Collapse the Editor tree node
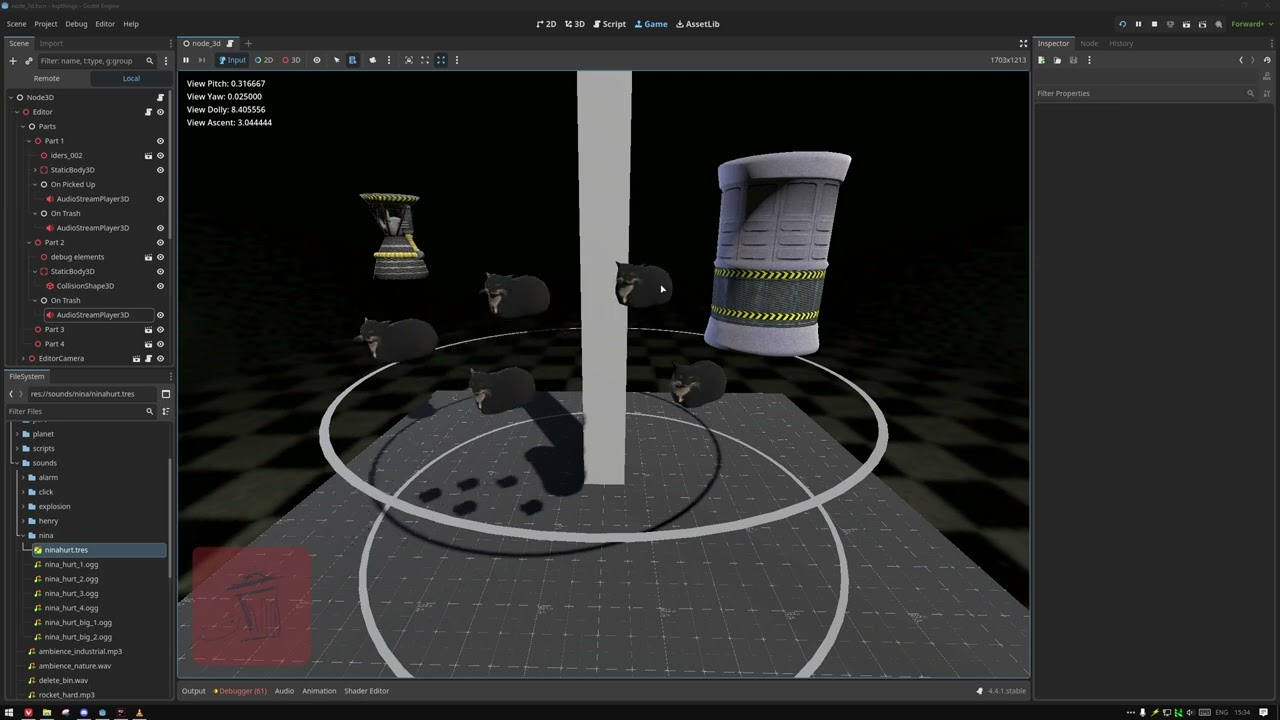1280x720 pixels. (x=16, y=112)
